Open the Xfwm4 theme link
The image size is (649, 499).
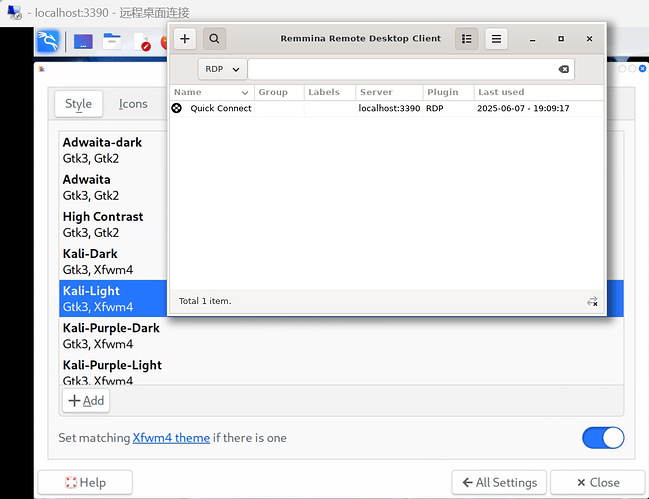tap(171, 438)
